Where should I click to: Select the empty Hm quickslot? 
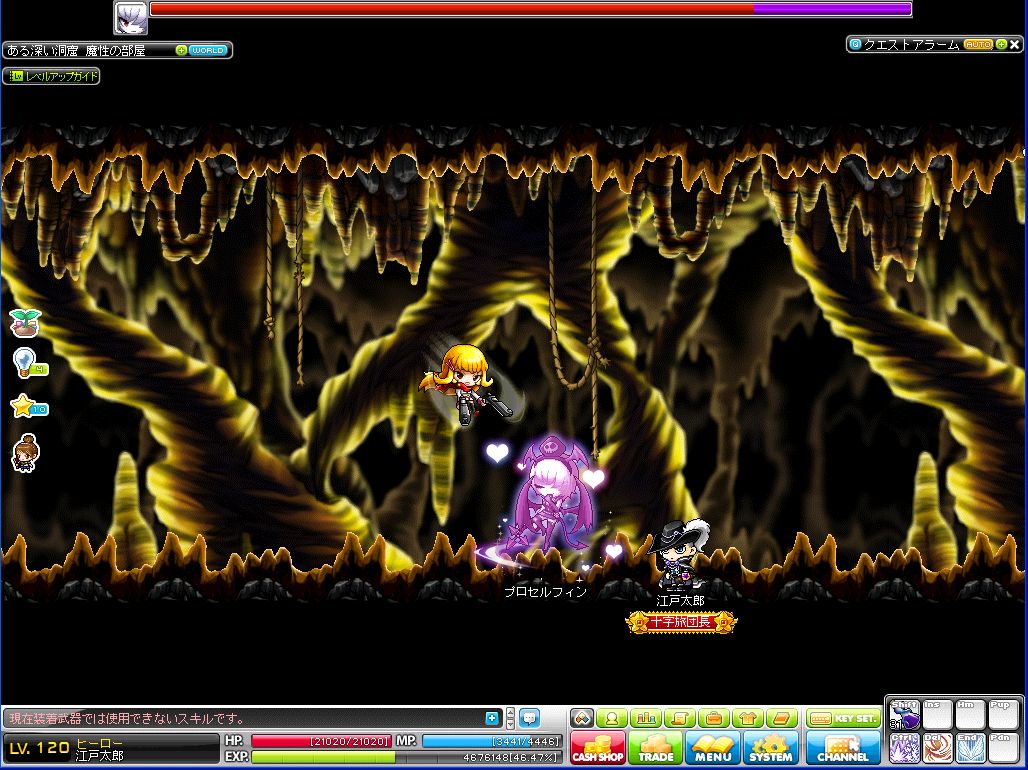click(971, 715)
